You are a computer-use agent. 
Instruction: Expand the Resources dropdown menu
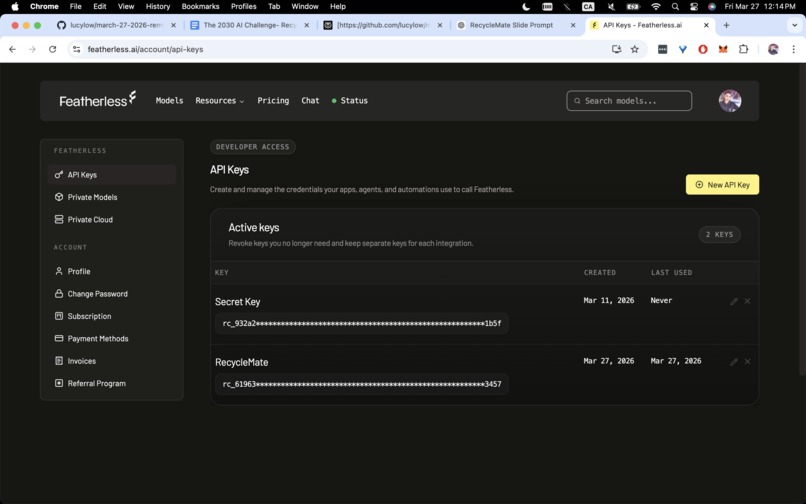219,101
